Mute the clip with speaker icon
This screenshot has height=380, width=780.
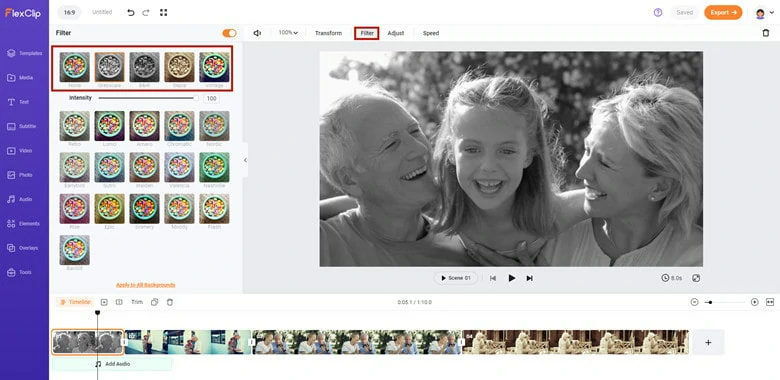click(x=257, y=33)
